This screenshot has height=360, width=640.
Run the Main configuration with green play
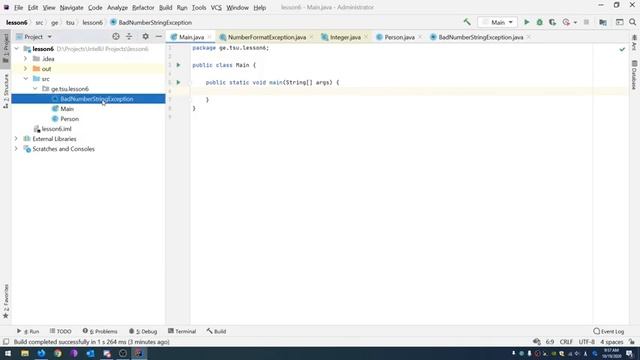(527, 22)
